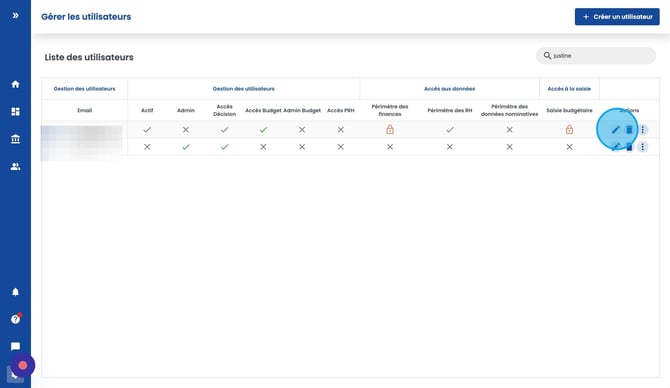Open three-dot menu for first user row
Image resolution: width=670 pixels, height=388 pixels.
(643, 130)
